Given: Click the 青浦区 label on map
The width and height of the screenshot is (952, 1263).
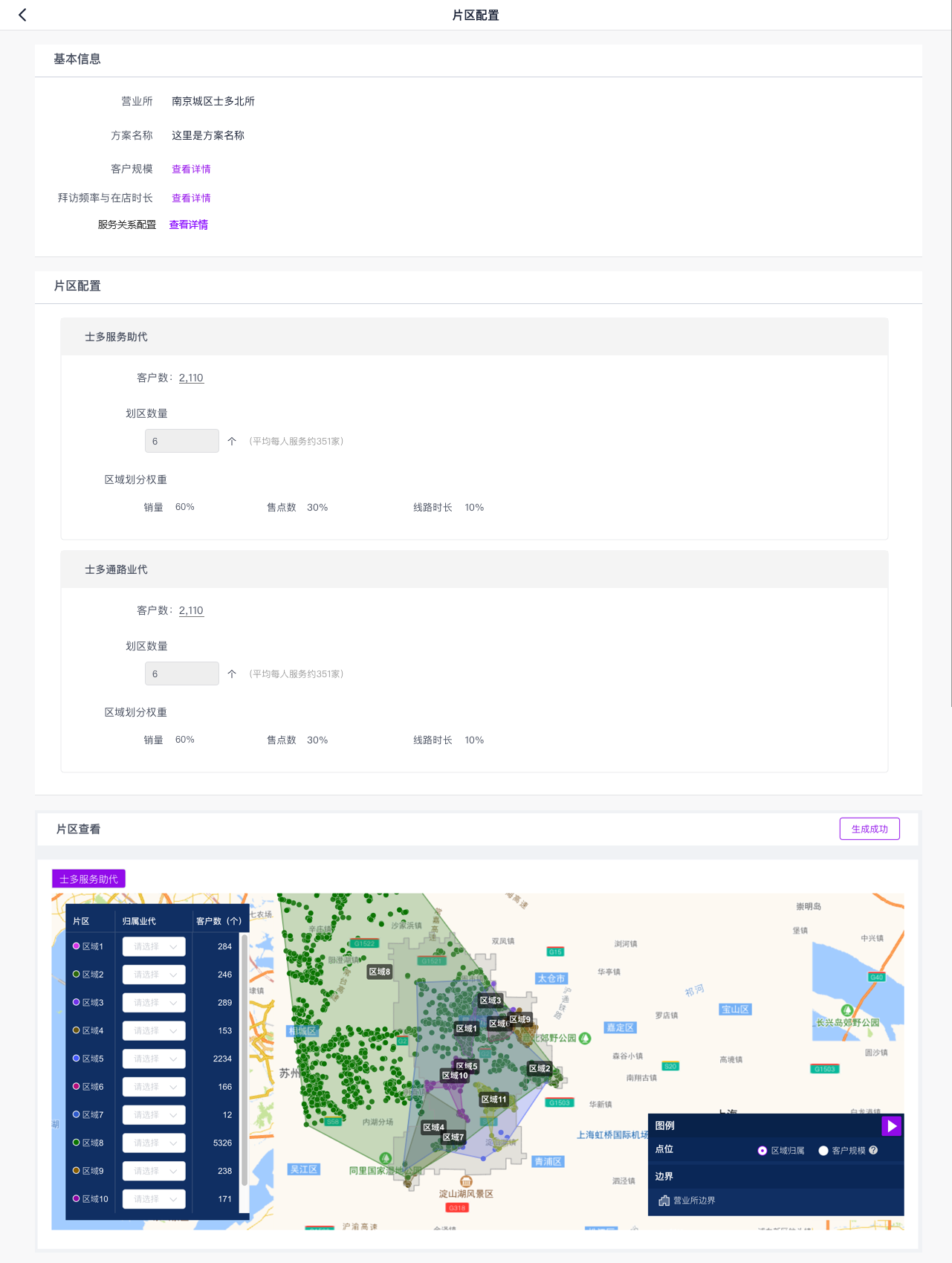Looking at the screenshot, I should point(548,1161).
